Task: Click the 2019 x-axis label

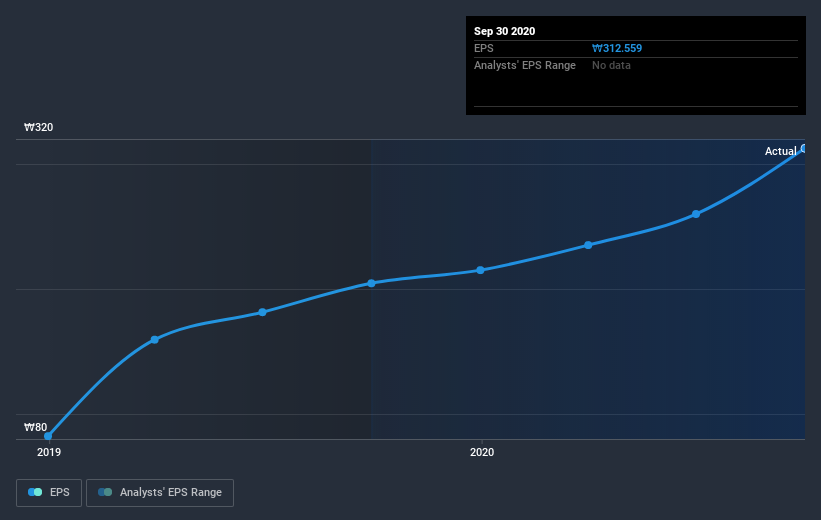Action: 49,452
